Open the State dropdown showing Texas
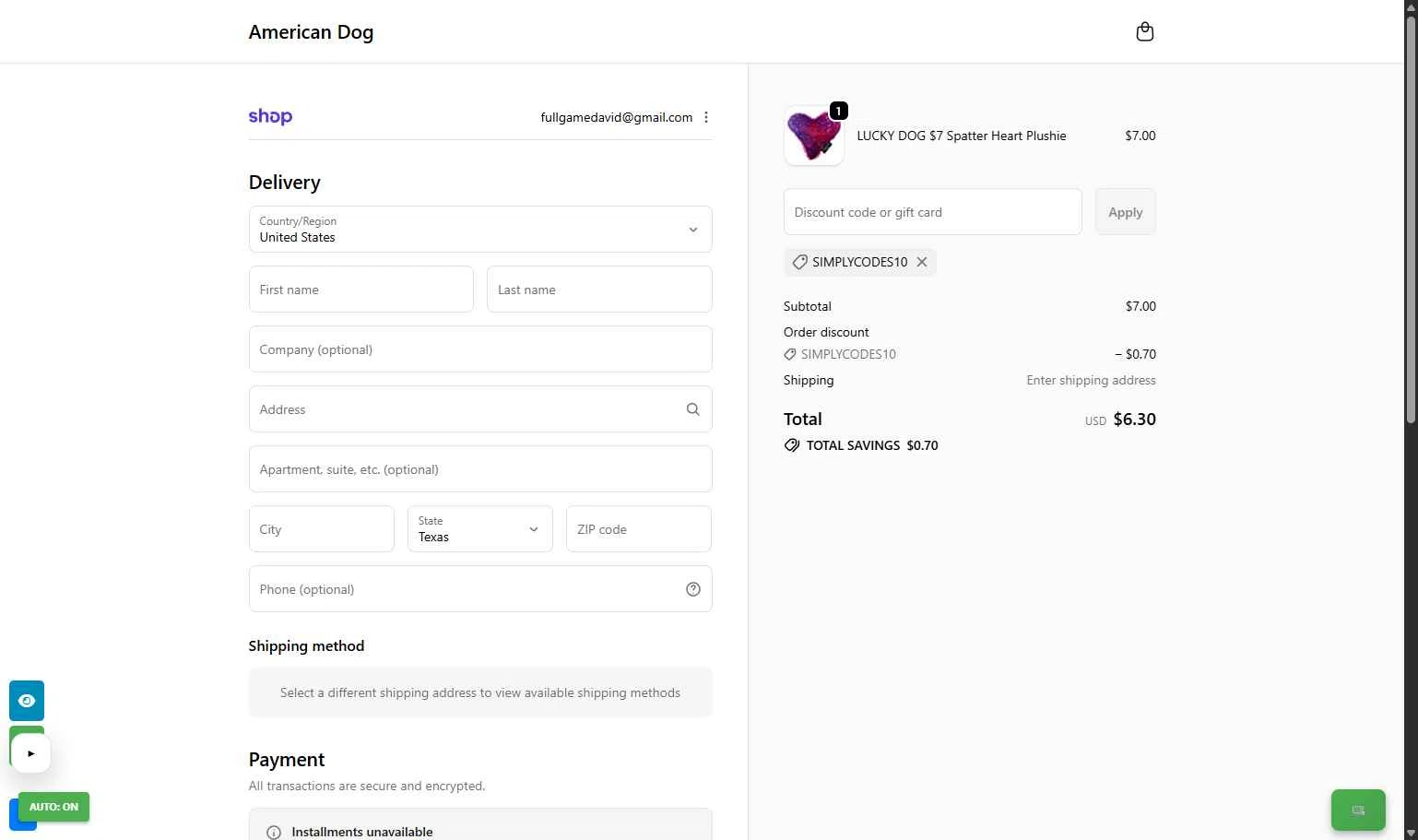Viewport: 1418px width, 840px height. click(x=480, y=529)
